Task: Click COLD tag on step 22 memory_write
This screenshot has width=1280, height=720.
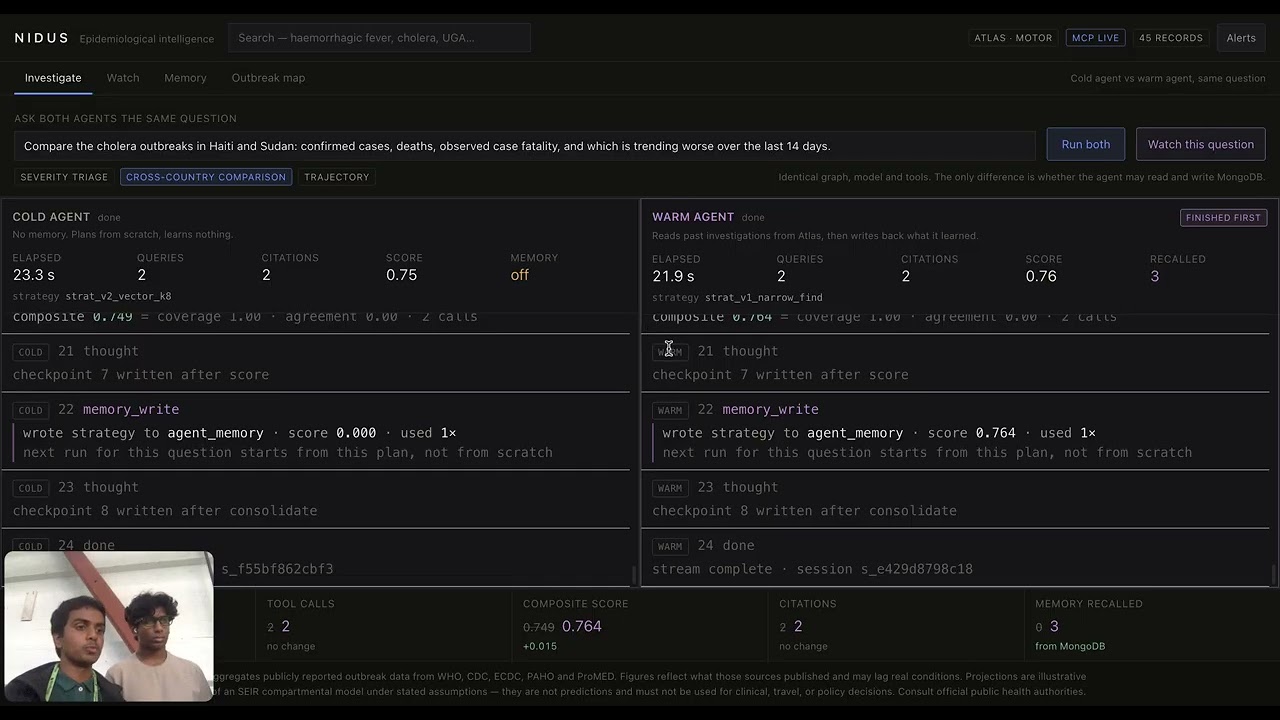Action: tap(31, 410)
